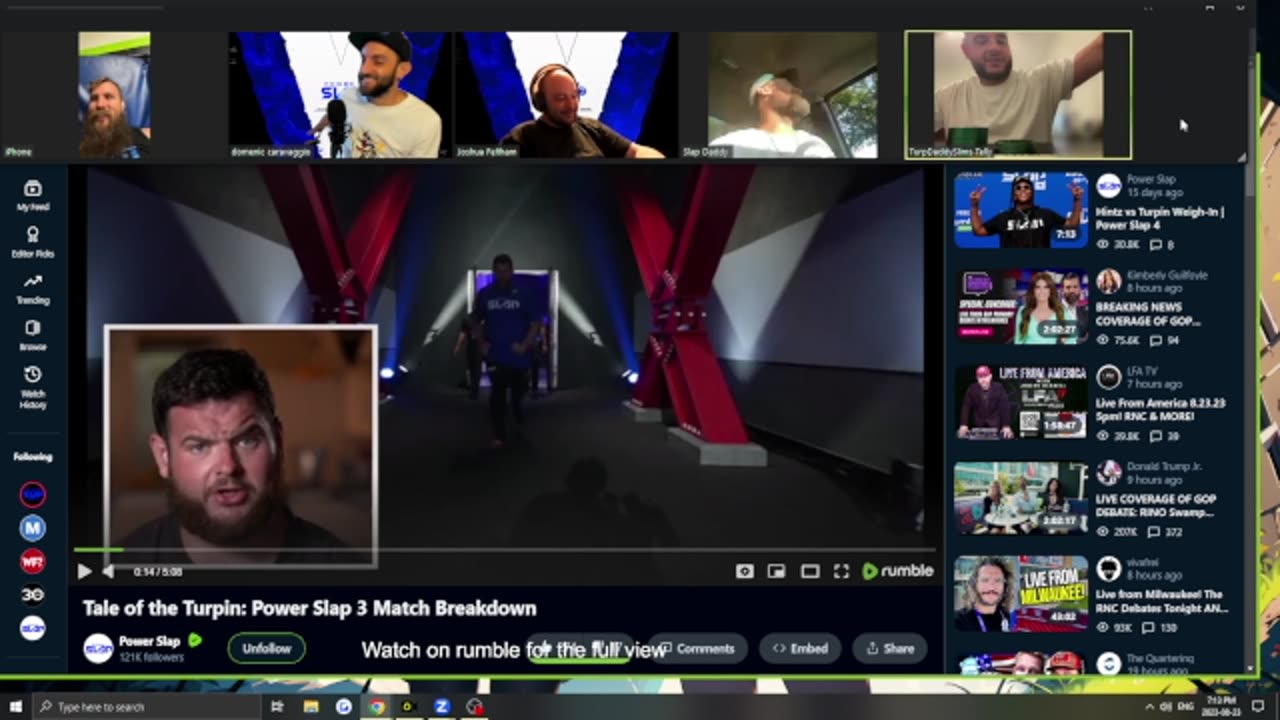
Task: Open Windows Start menu
Action: click(x=15, y=706)
